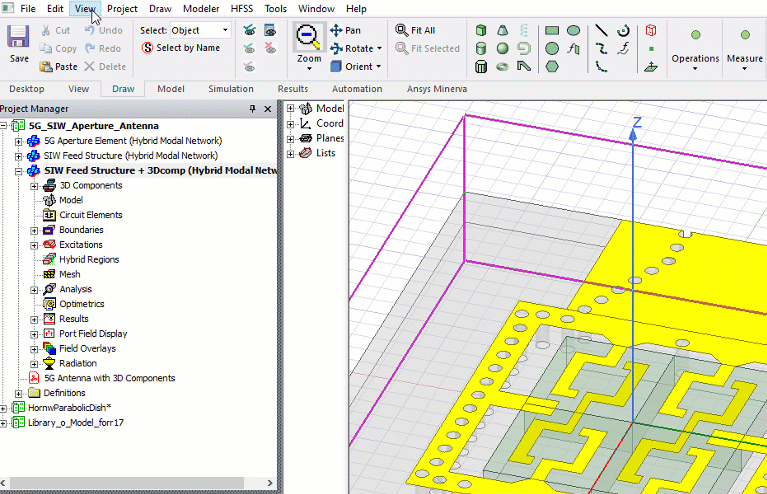767x494 pixels.
Task: Expand the Boundaries tree node
Action: pyautogui.click(x=34, y=230)
